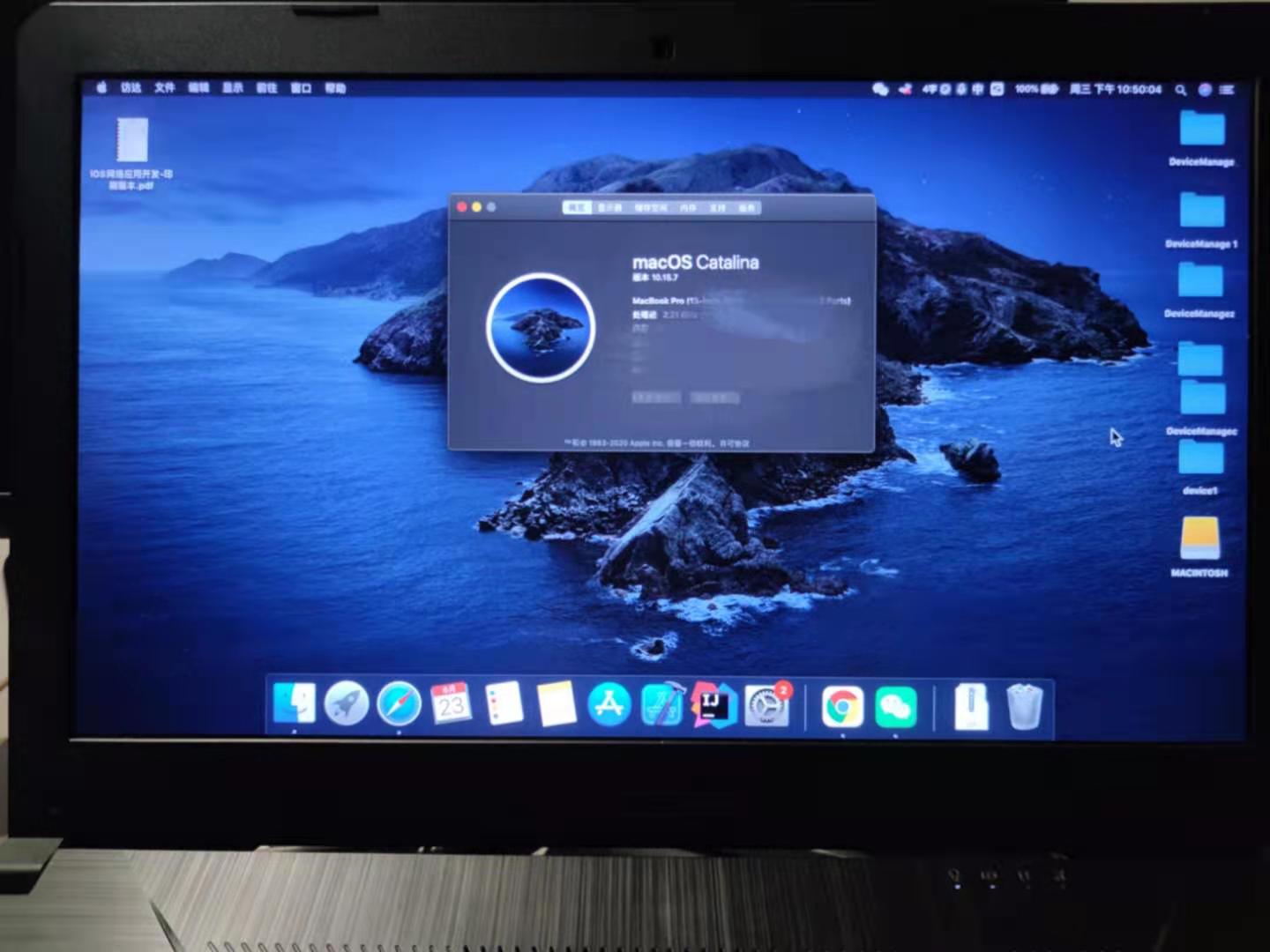Select the Overview tab in About window
The height and width of the screenshot is (952, 1270).
click(x=577, y=208)
